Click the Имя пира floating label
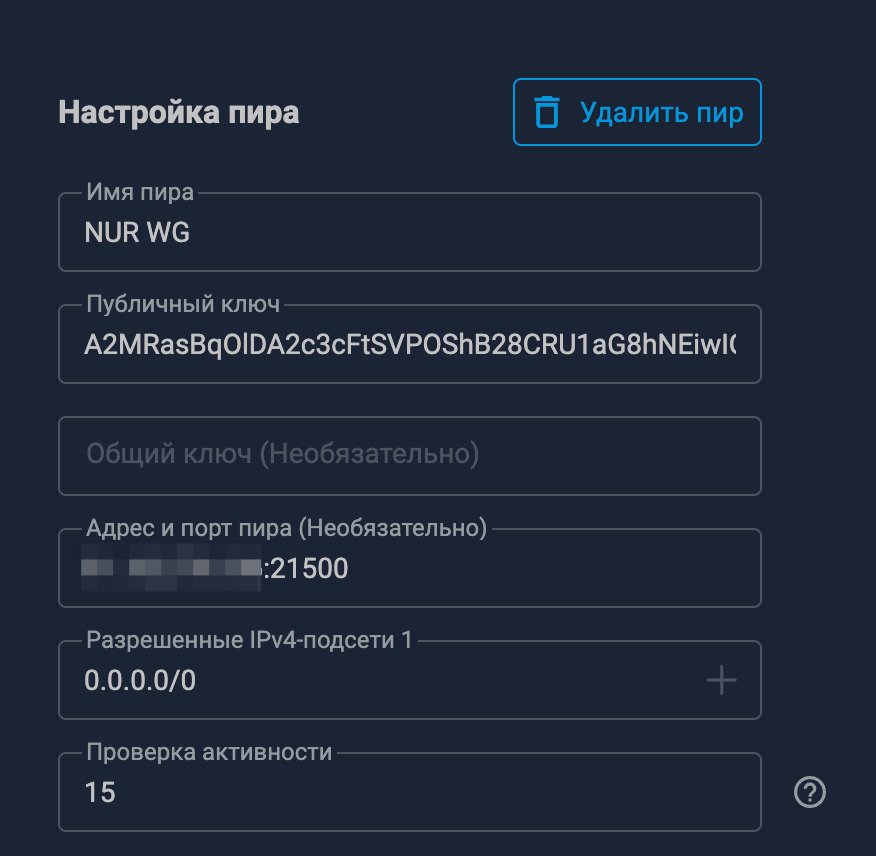Viewport: 876px width, 856px height. click(140, 192)
